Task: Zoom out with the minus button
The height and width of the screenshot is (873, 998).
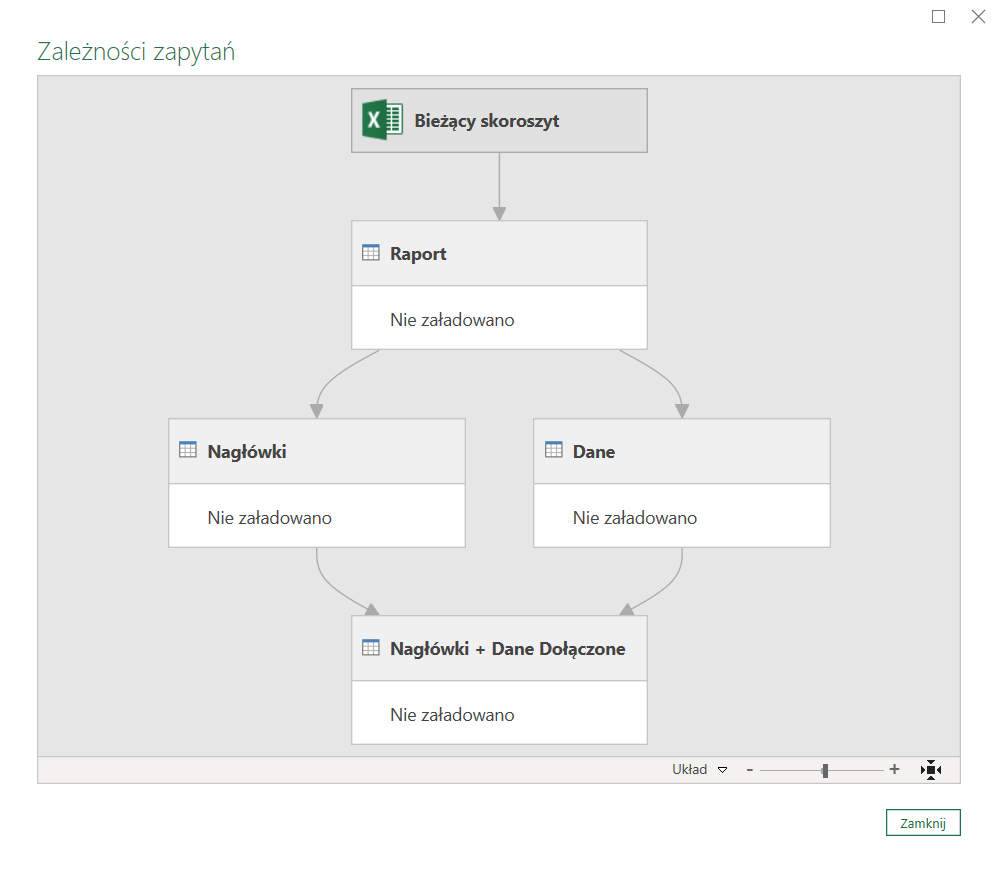Action: point(750,770)
